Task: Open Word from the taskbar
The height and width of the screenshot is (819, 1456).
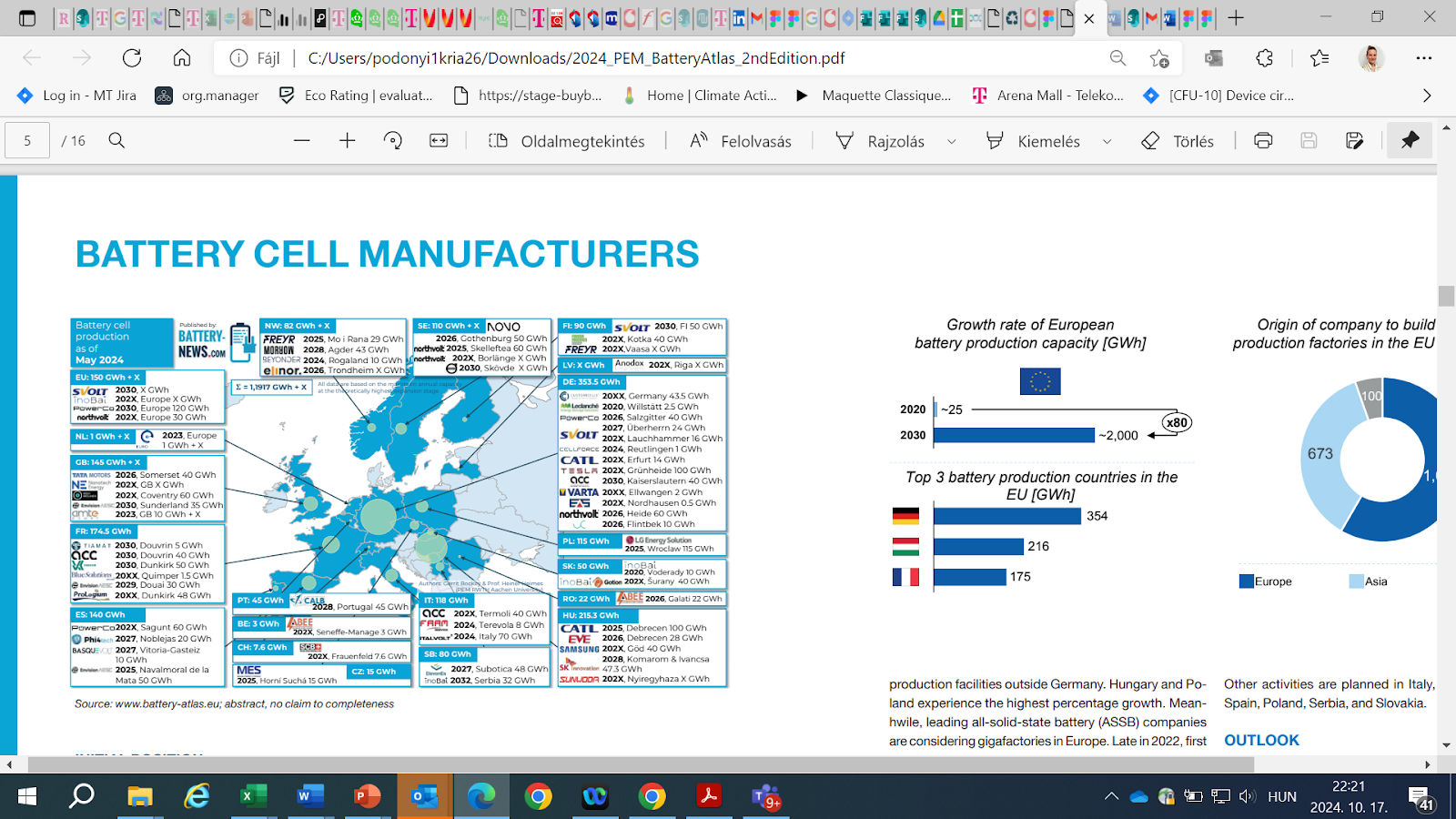Action: (310, 797)
